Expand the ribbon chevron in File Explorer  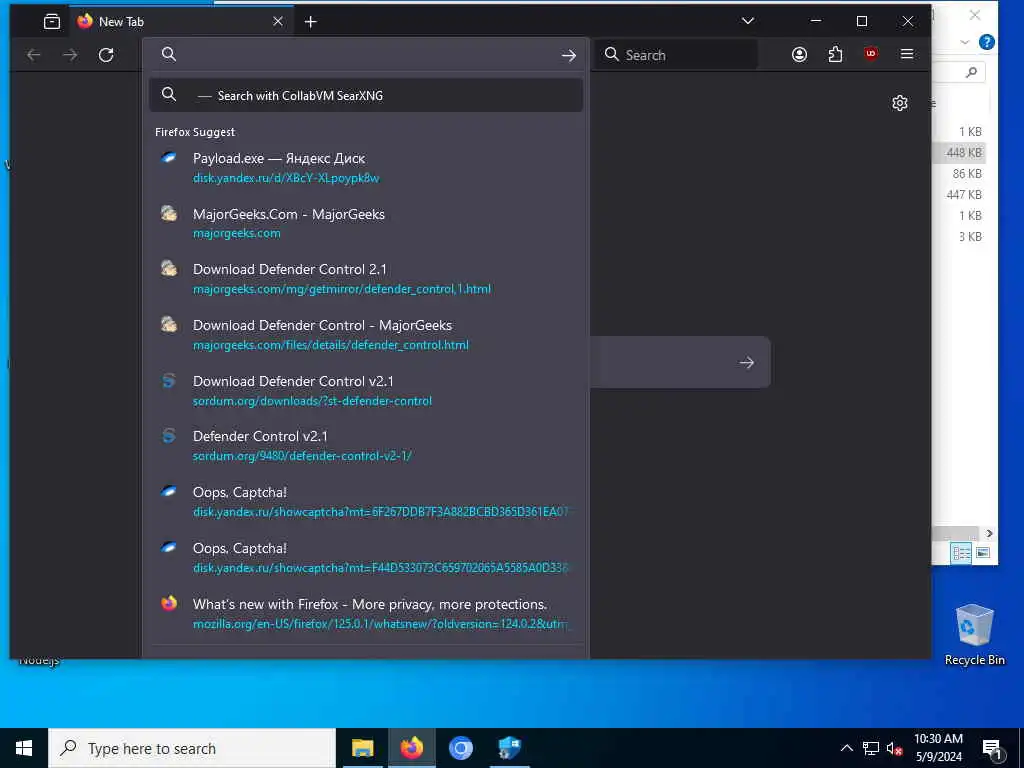pyautogui.click(x=965, y=42)
